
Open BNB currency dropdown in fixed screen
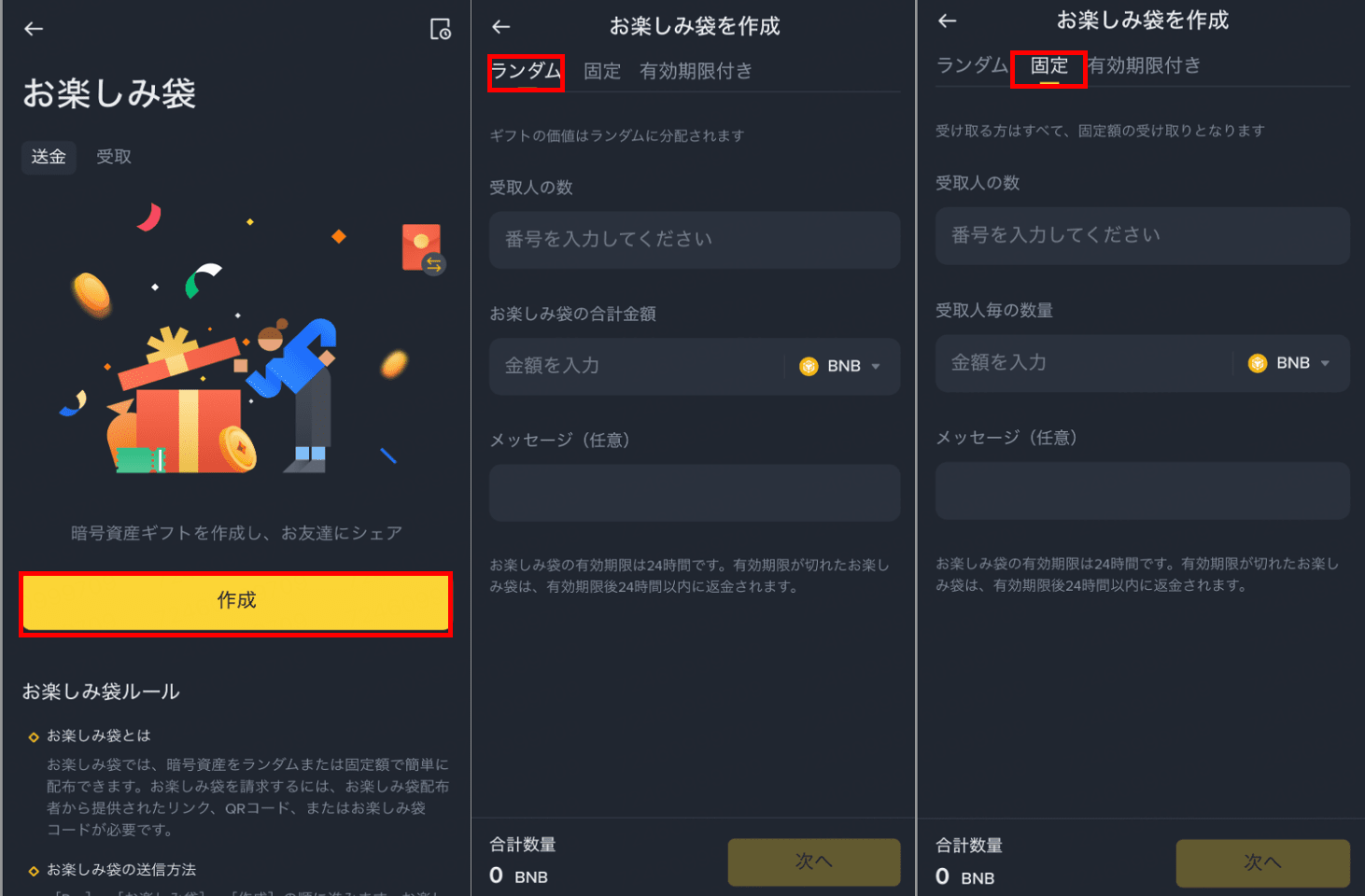(x=1289, y=363)
